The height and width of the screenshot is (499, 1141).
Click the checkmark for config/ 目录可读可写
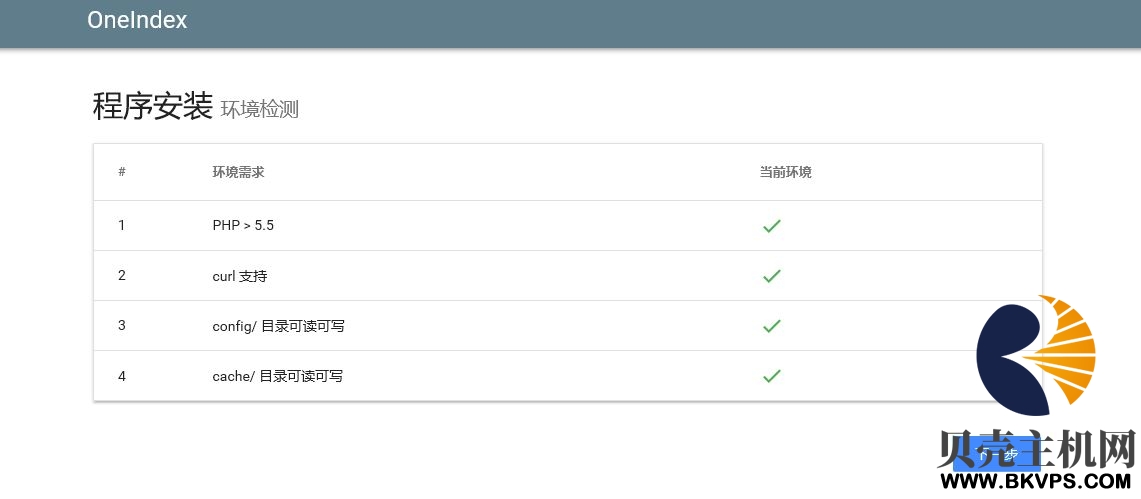tap(771, 326)
